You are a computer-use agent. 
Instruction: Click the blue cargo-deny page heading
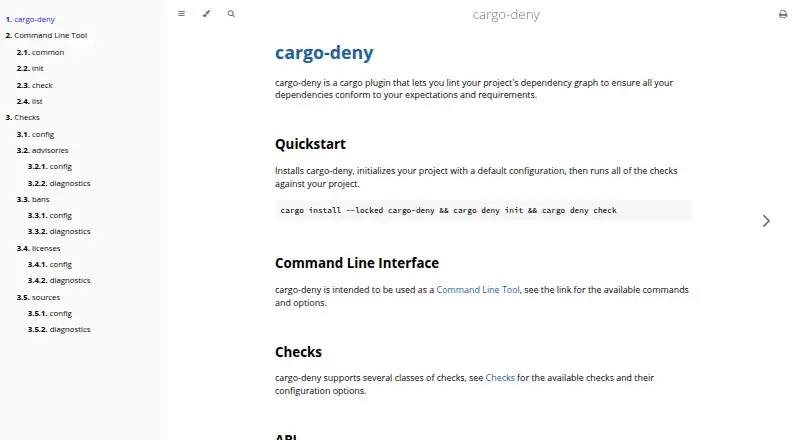[x=324, y=53]
